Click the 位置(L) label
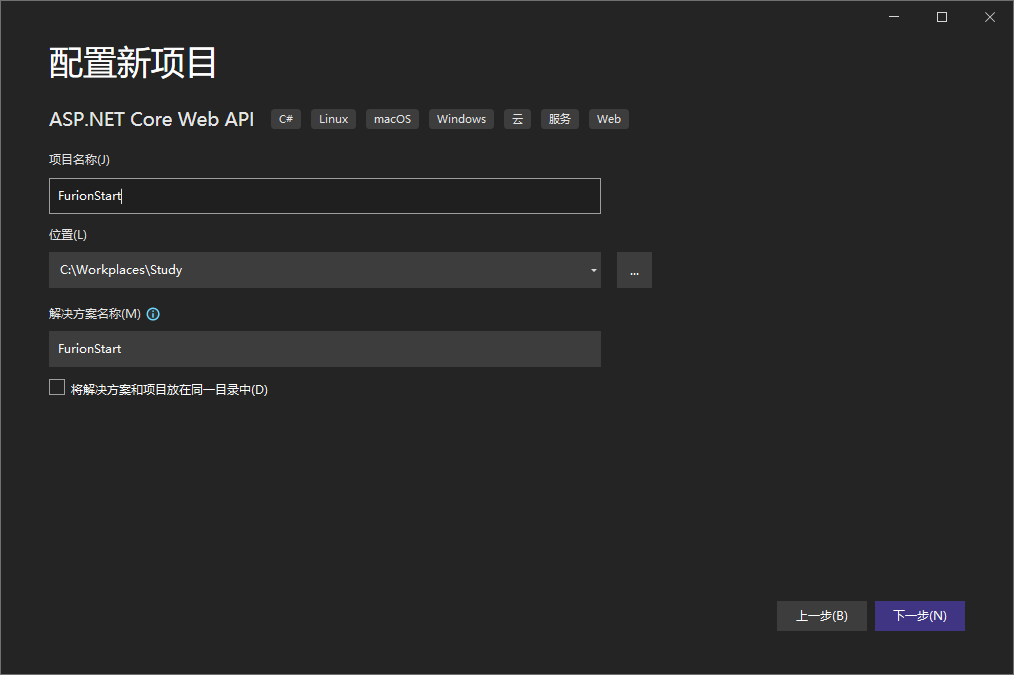The width and height of the screenshot is (1014, 675). (x=68, y=235)
